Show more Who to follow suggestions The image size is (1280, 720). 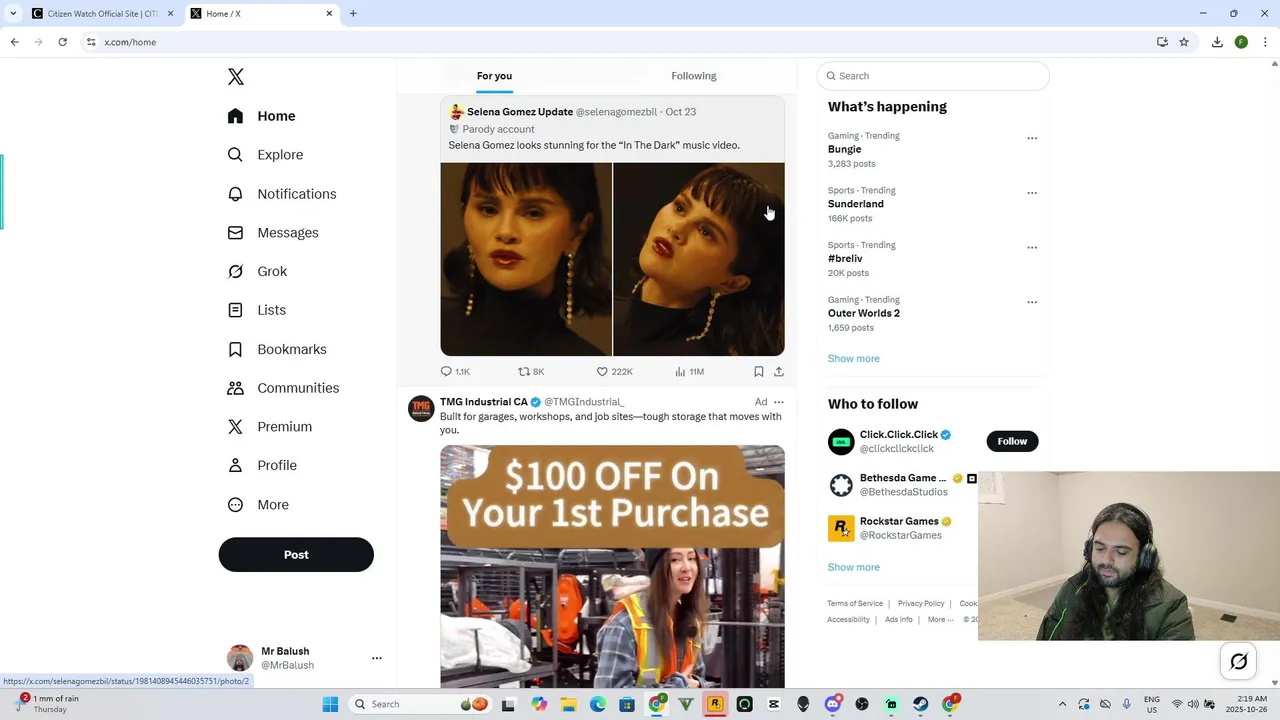point(854,567)
